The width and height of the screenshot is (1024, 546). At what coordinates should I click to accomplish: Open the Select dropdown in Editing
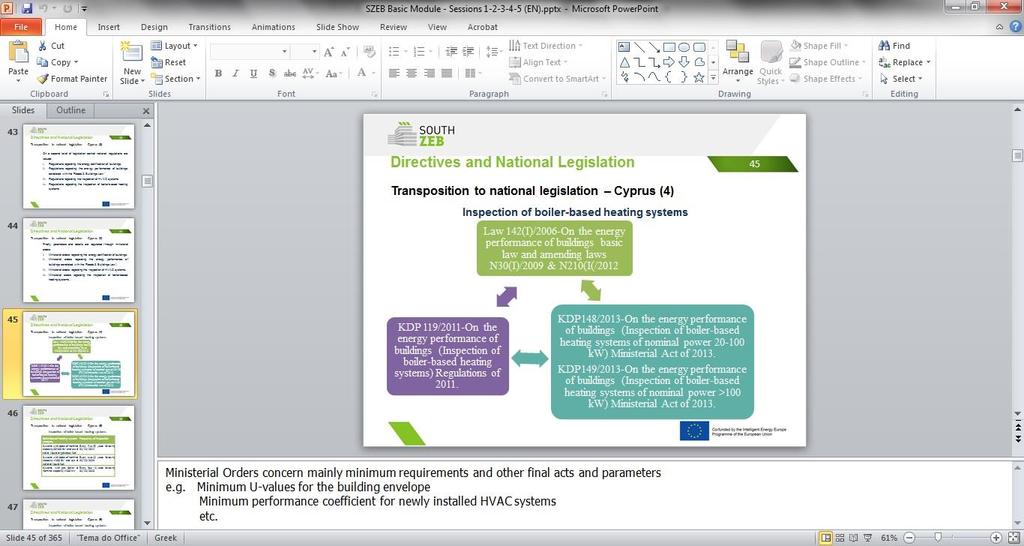(x=901, y=78)
